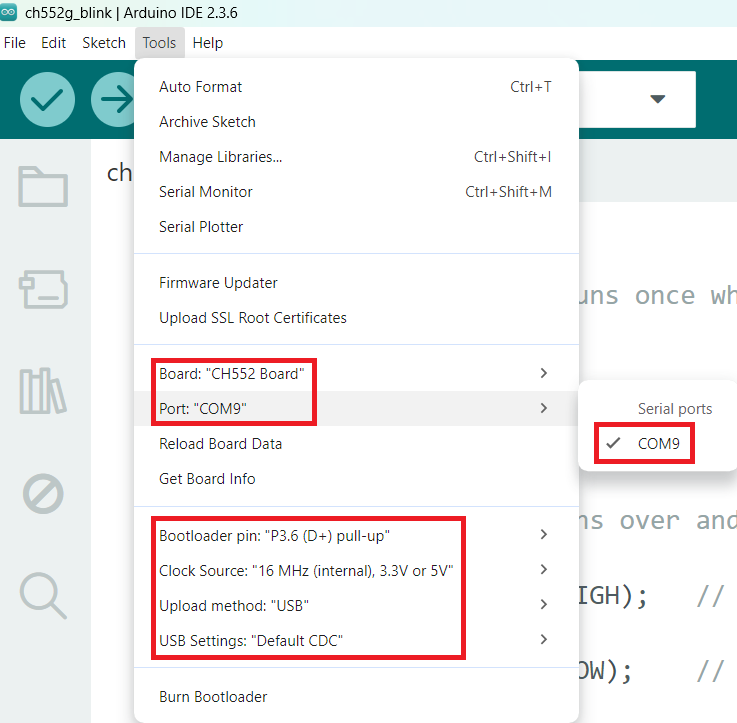The image size is (737, 723).
Task: Click Get Board Info entry
Action: click(207, 479)
